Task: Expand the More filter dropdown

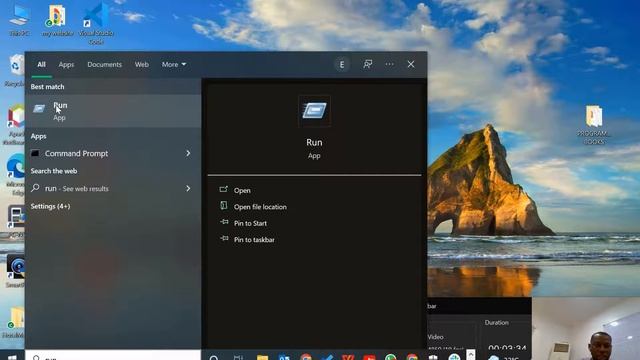Action: (174, 64)
